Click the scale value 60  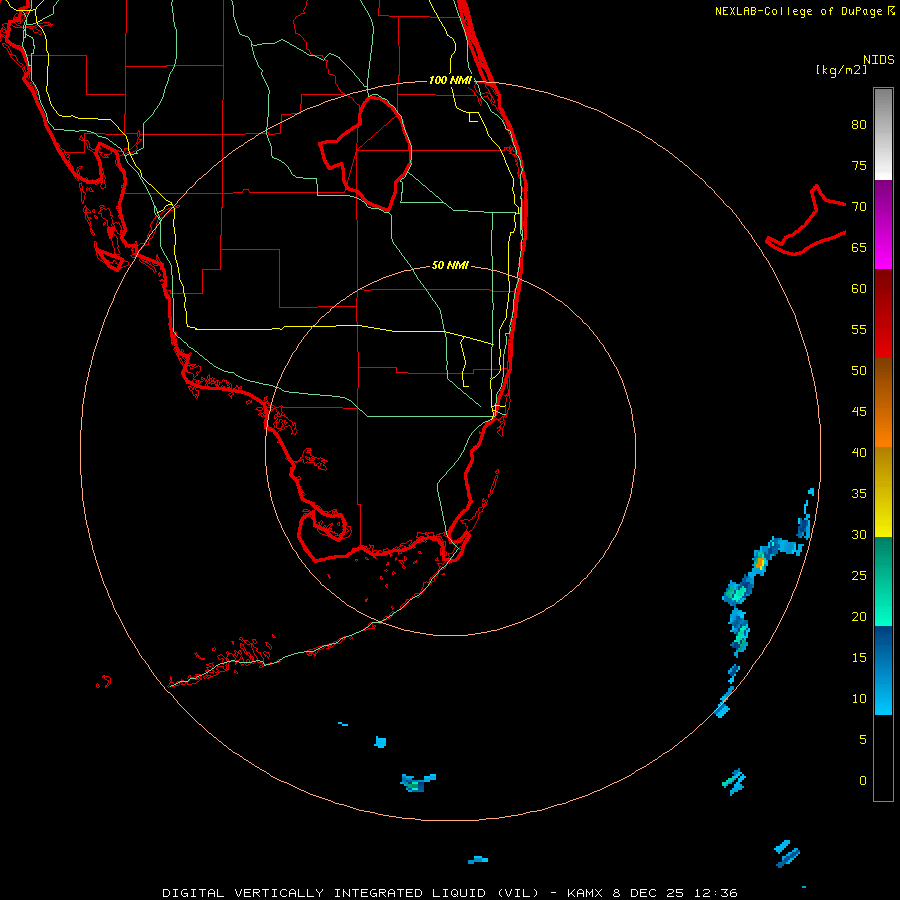click(859, 289)
